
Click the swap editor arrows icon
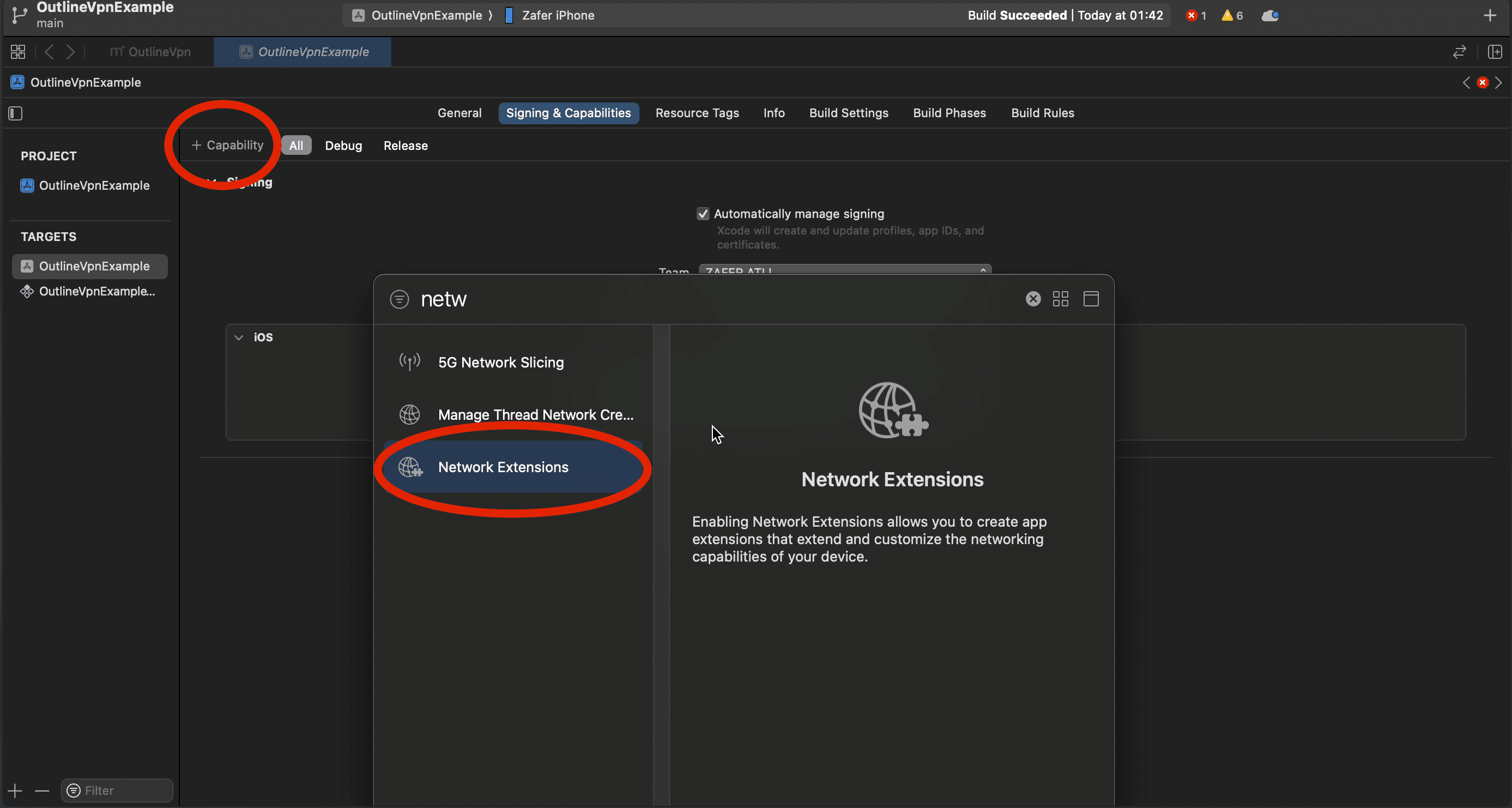[1459, 52]
